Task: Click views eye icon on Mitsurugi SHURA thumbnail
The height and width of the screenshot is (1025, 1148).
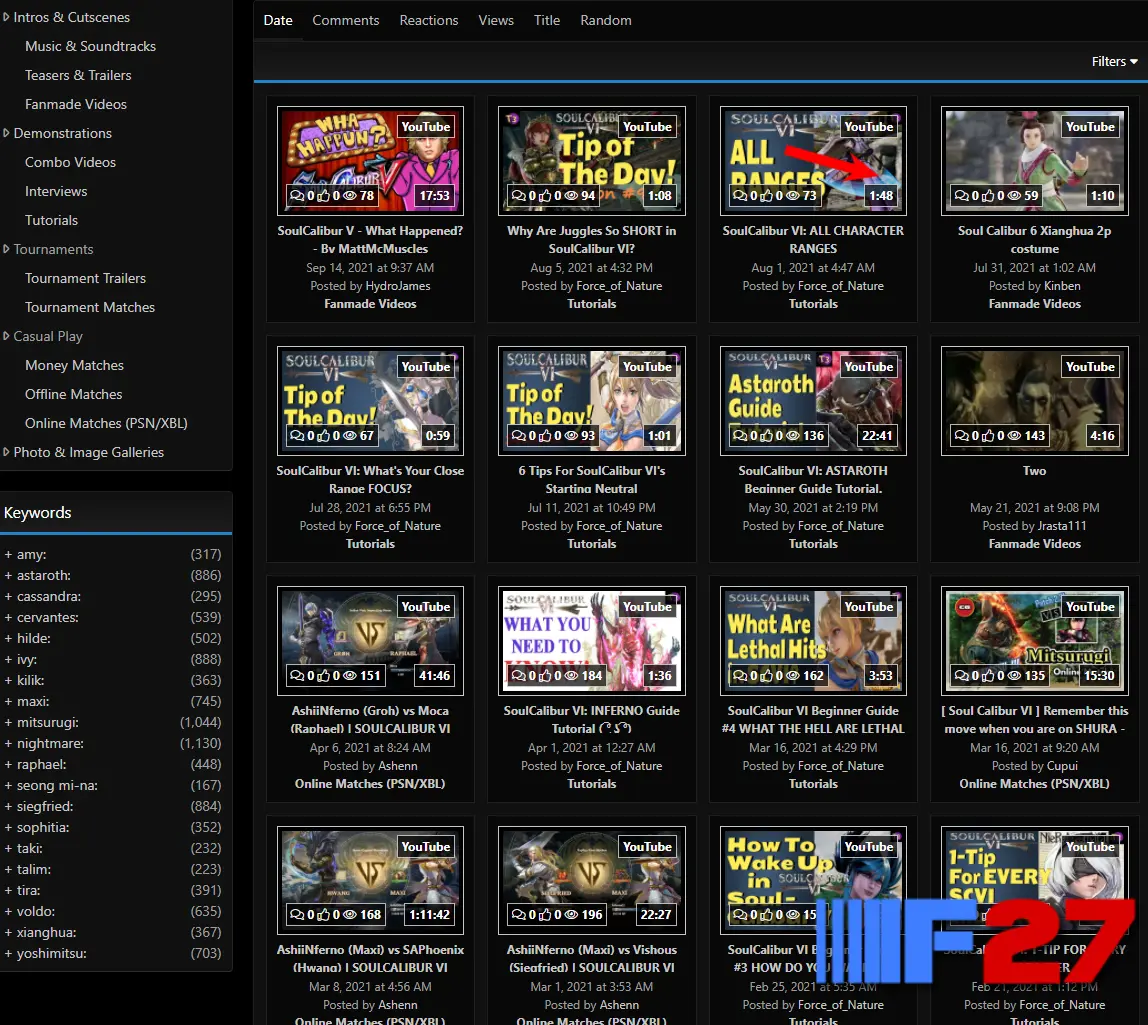Action: click(x=1014, y=676)
